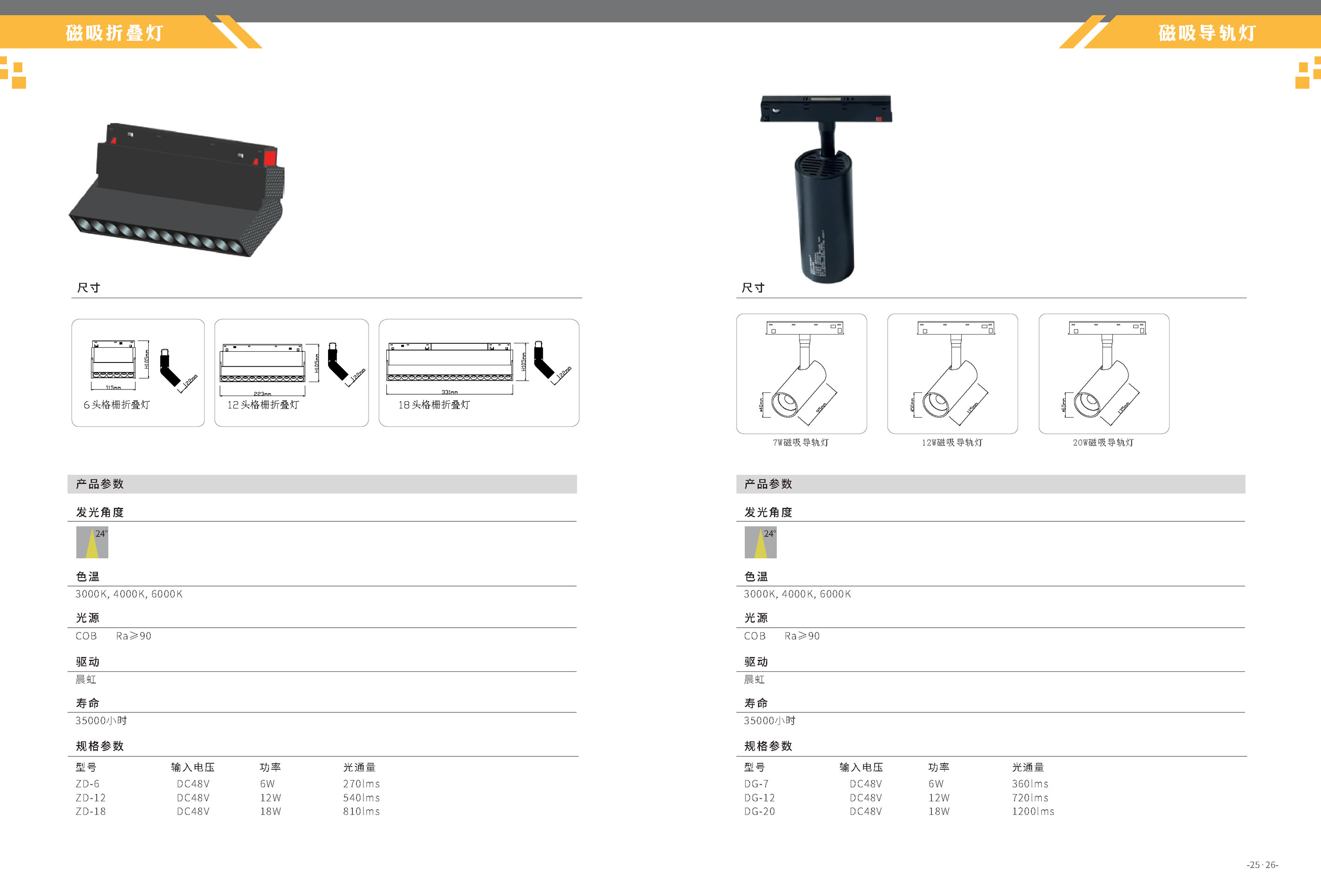The image size is (1321, 896).
Task: Select the 20W磁吸导轨灯 caption
Action: click(1103, 442)
